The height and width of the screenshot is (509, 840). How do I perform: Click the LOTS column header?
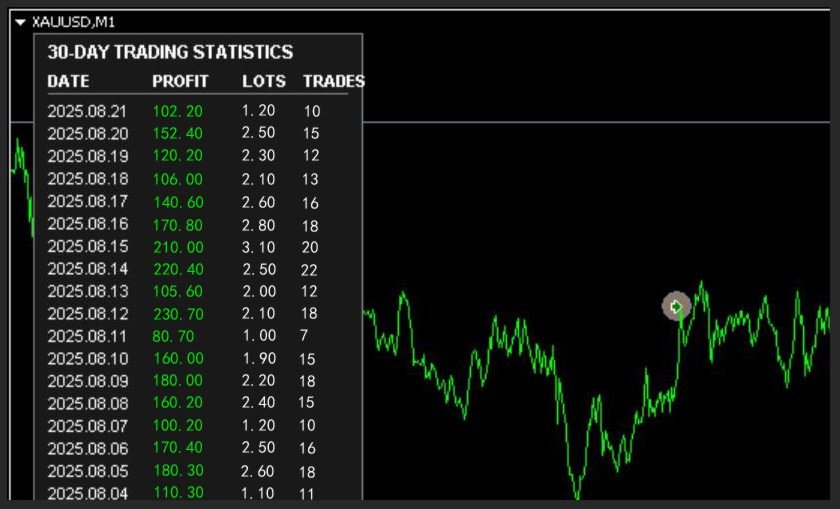tap(264, 81)
